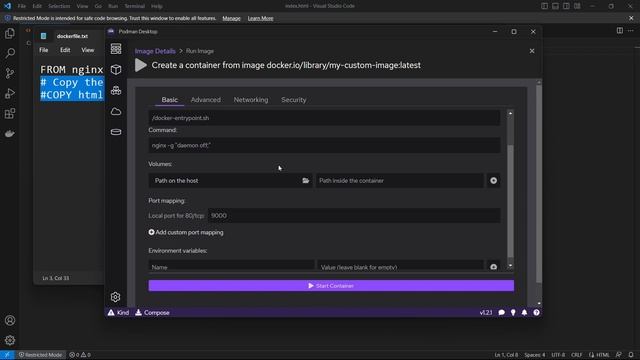The height and width of the screenshot is (360, 640).
Task: Focus the Command input field
Action: coord(324,145)
